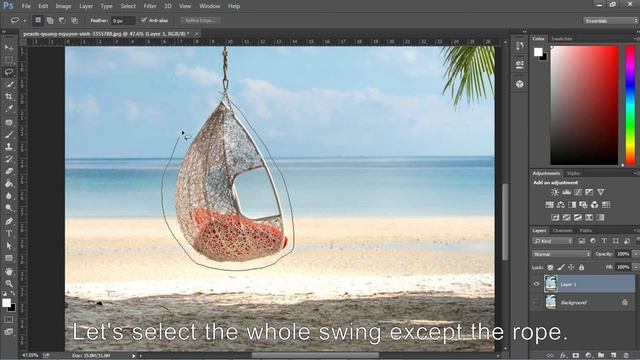Open the History panel icon
The width and height of the screenshot is (640, 360).
(x=520, y=46)
